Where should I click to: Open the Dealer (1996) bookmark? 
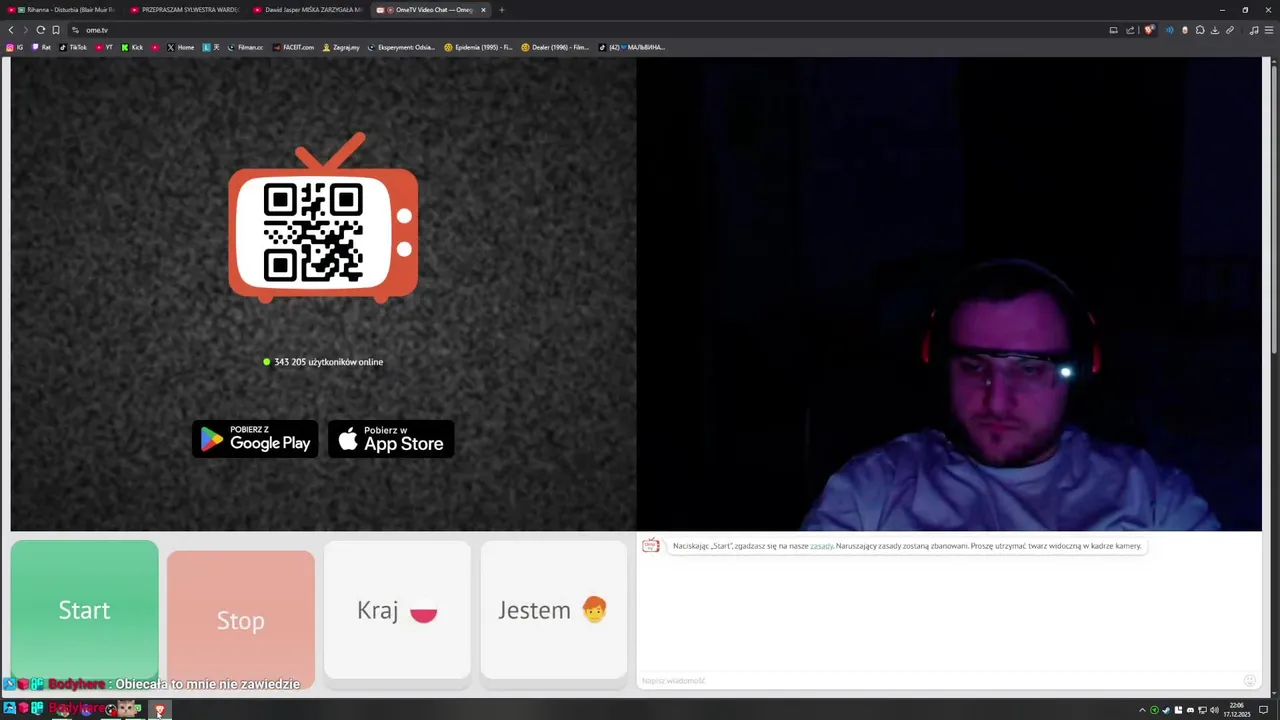pos(556,47)
